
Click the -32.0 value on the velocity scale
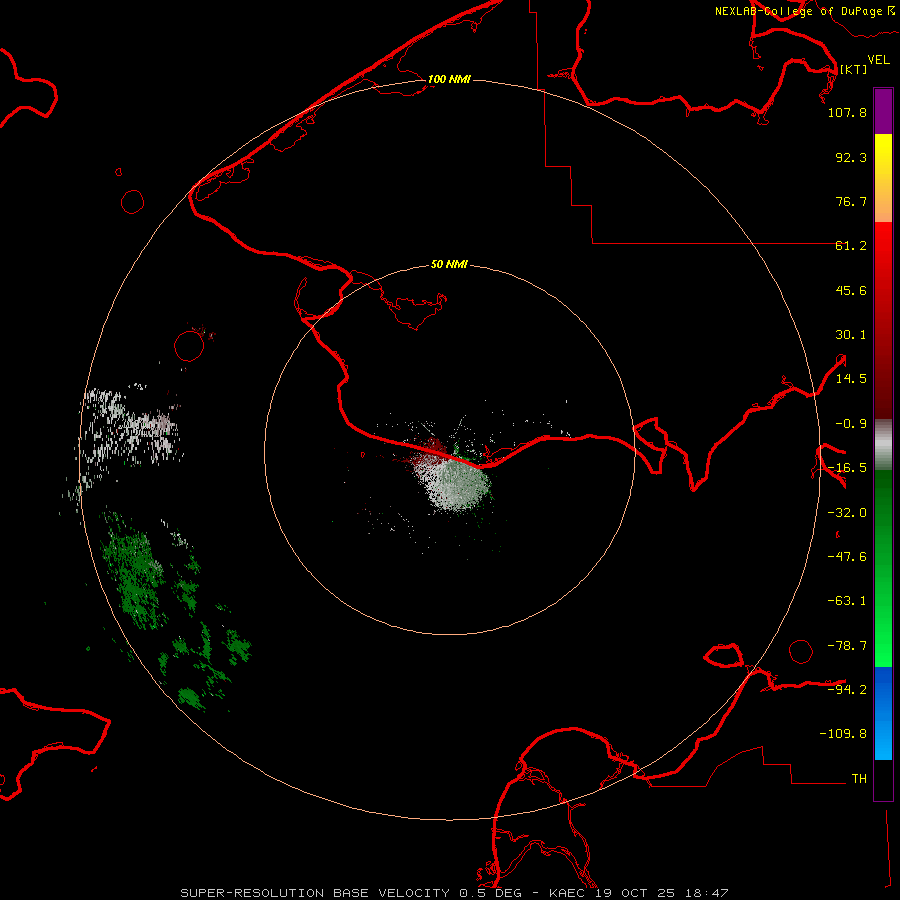847,513
